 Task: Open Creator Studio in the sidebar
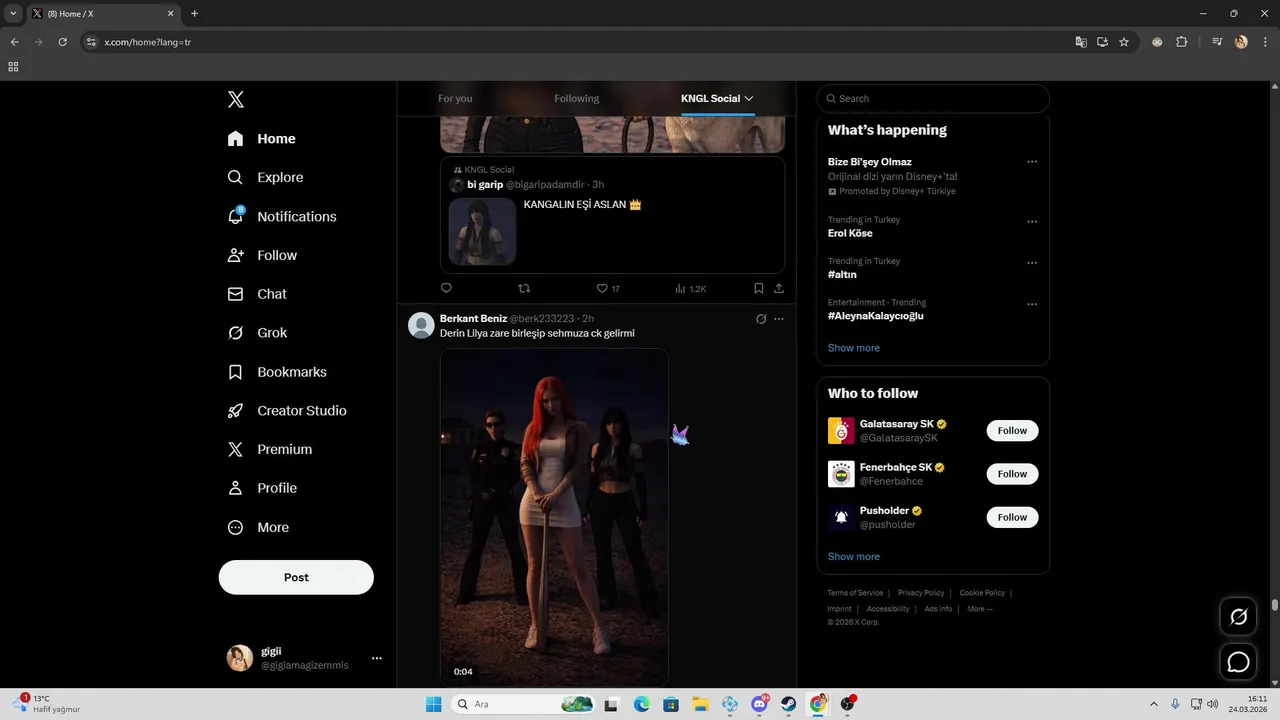288,411
